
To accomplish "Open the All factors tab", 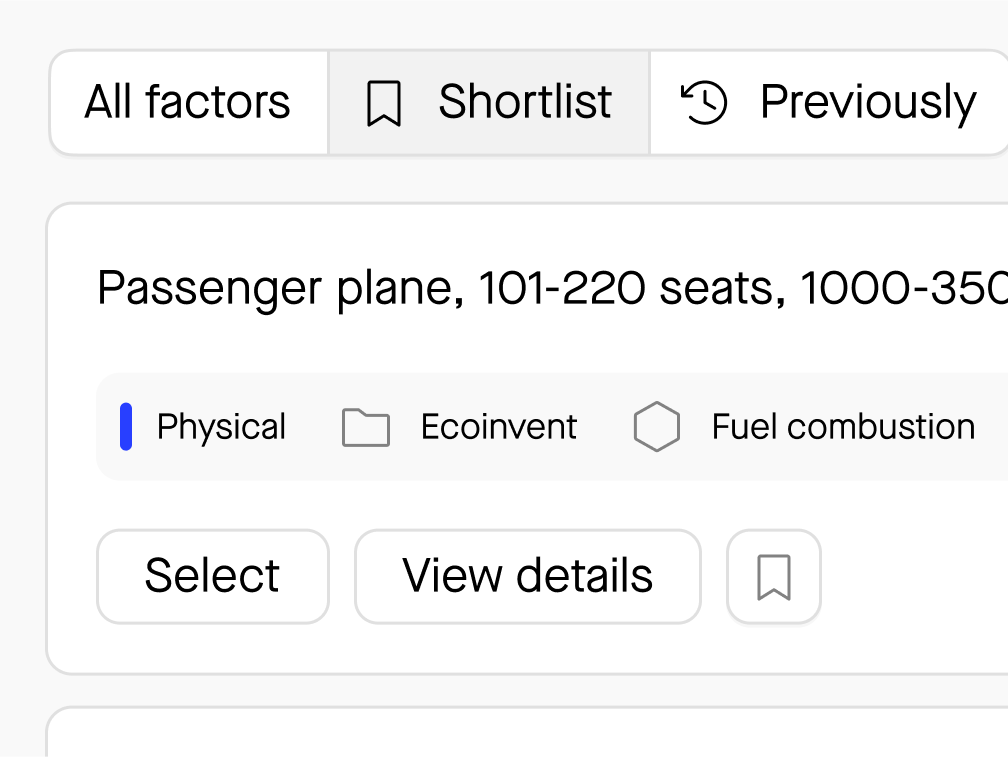I will (x=188, y=103).
